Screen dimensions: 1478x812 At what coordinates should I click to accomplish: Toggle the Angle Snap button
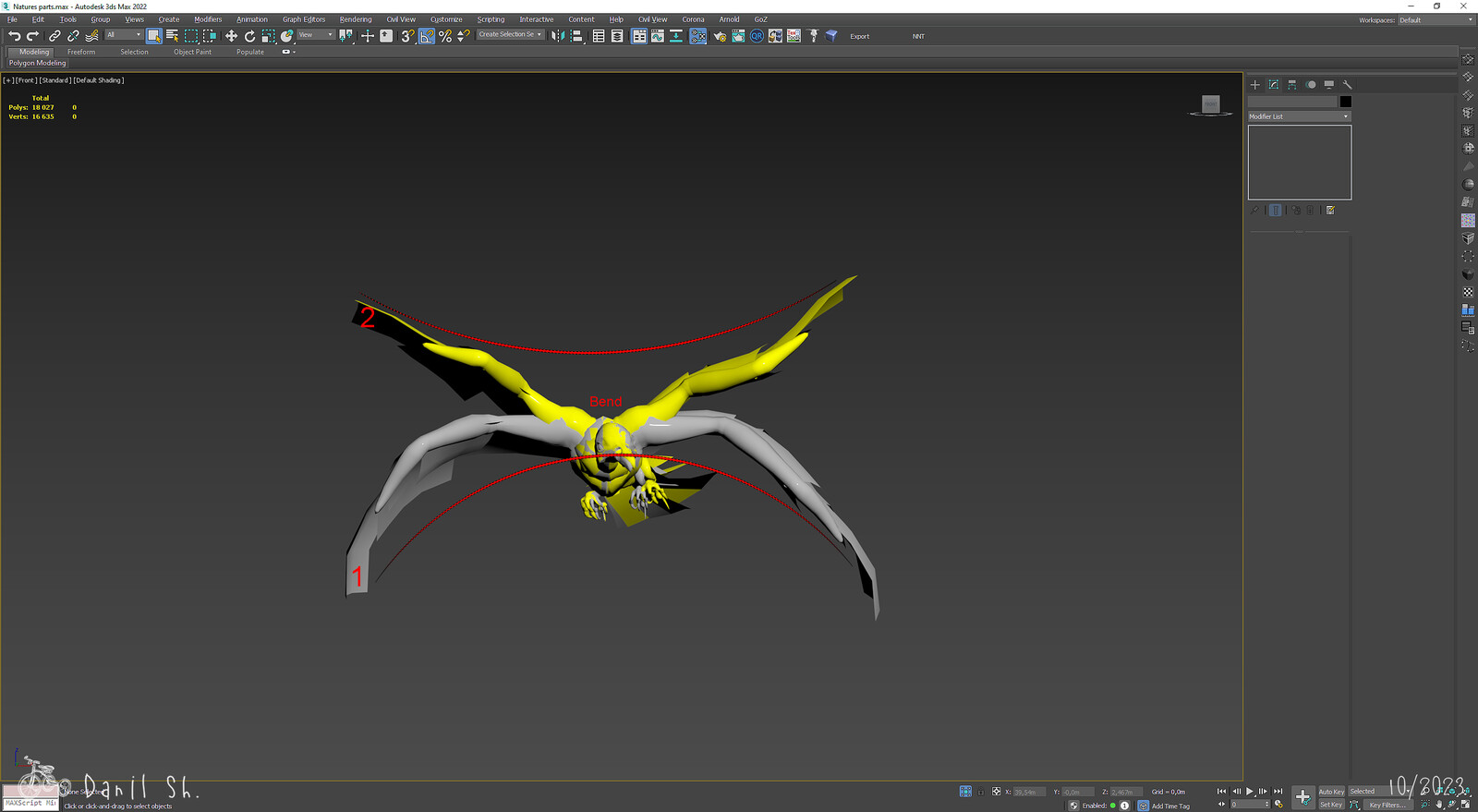[426, 36]
